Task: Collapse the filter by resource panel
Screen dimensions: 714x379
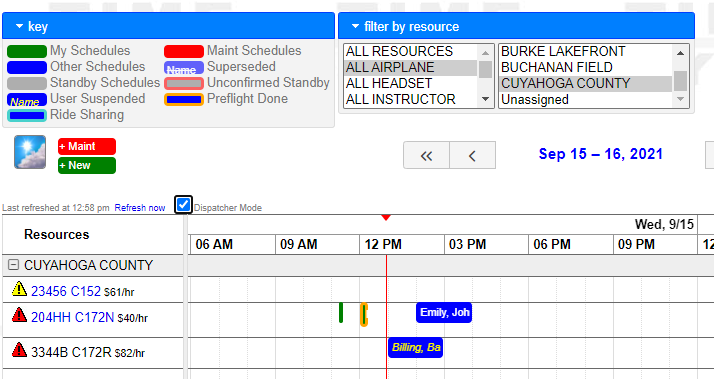Action: tap(355, 26)
